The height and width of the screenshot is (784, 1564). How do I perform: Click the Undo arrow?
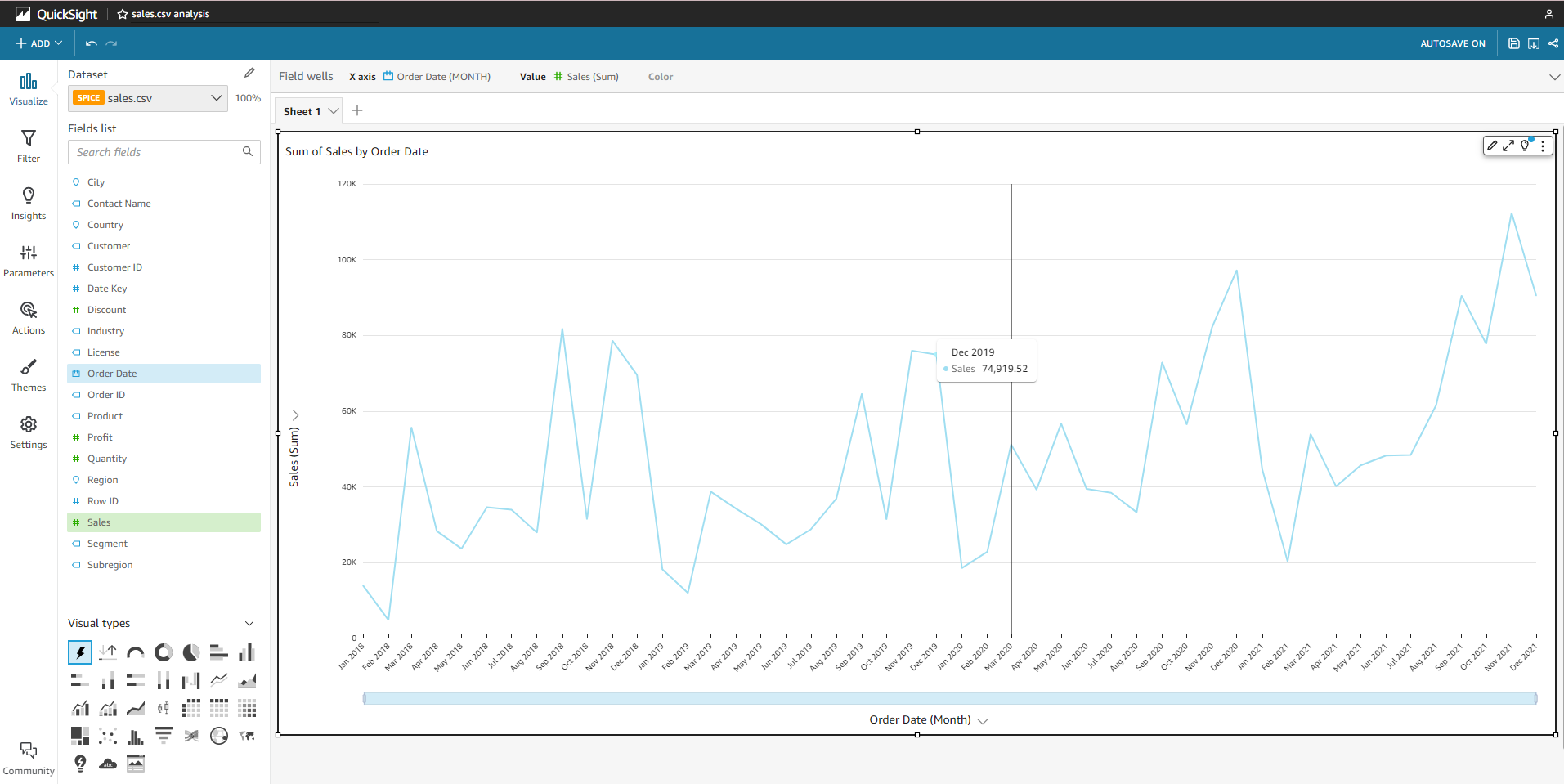[92, 43]
